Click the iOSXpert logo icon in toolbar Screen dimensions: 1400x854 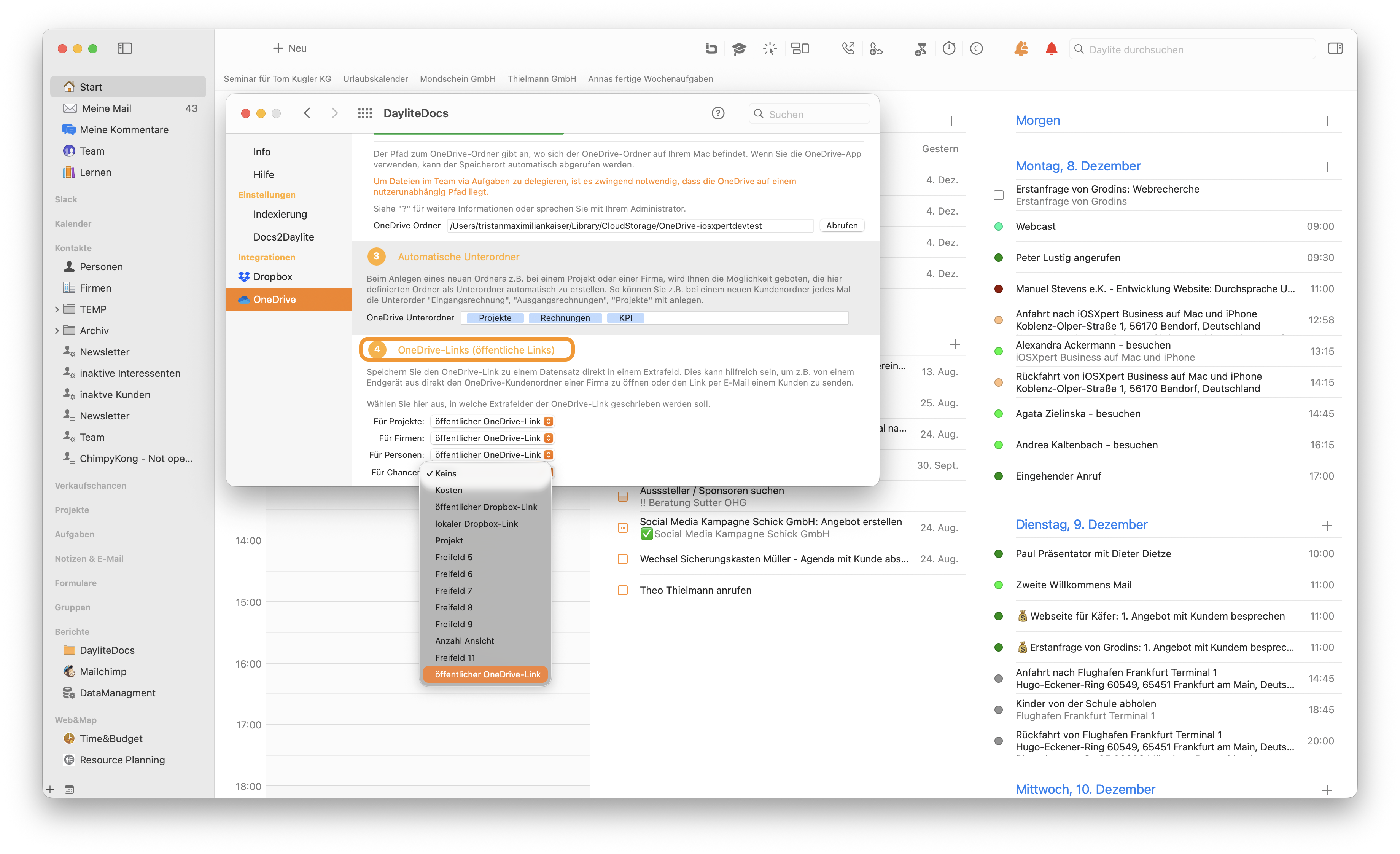pos(711,49)
